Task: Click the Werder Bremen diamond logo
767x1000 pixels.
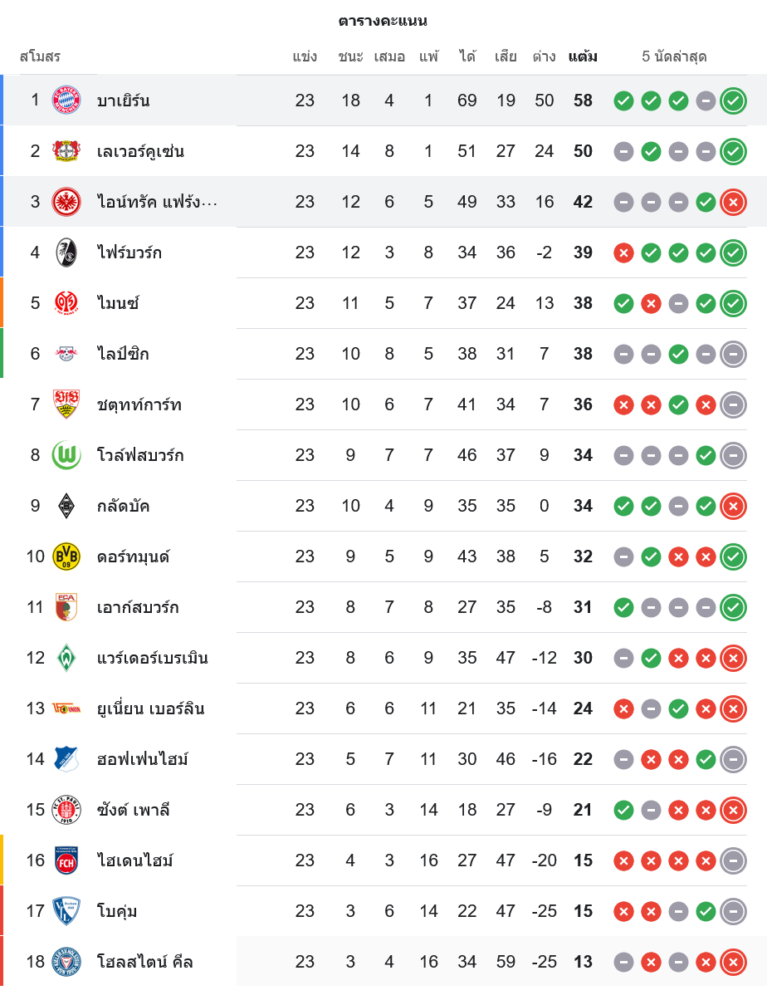Action: (x=66, y=658)
